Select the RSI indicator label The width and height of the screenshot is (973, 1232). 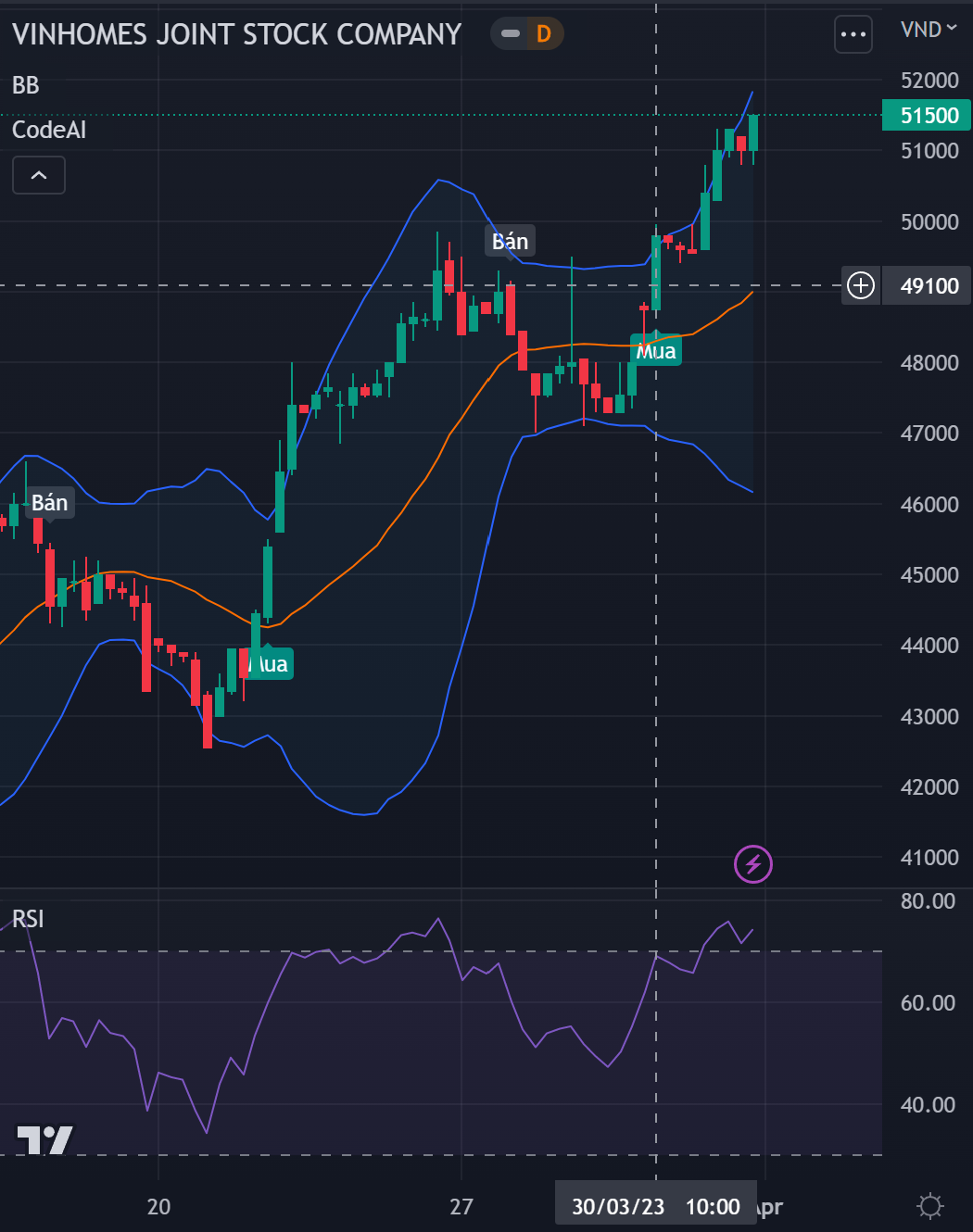coord(28,919)
